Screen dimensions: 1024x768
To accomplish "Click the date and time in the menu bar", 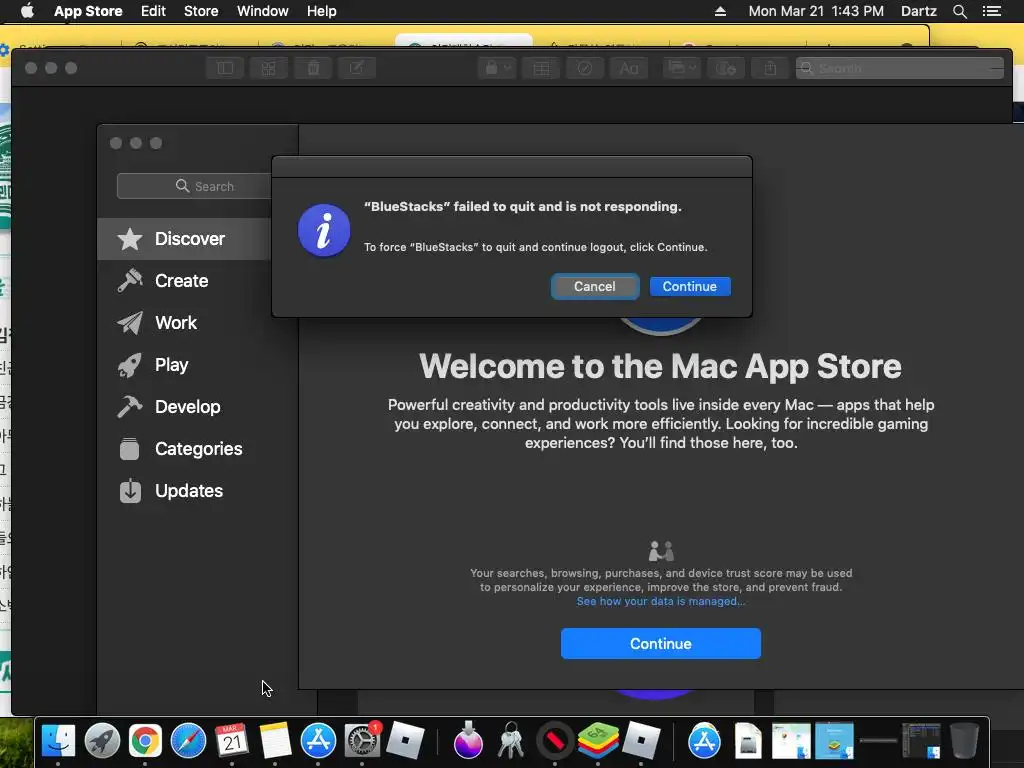I will pyautogui.click(x=816, y=11).
